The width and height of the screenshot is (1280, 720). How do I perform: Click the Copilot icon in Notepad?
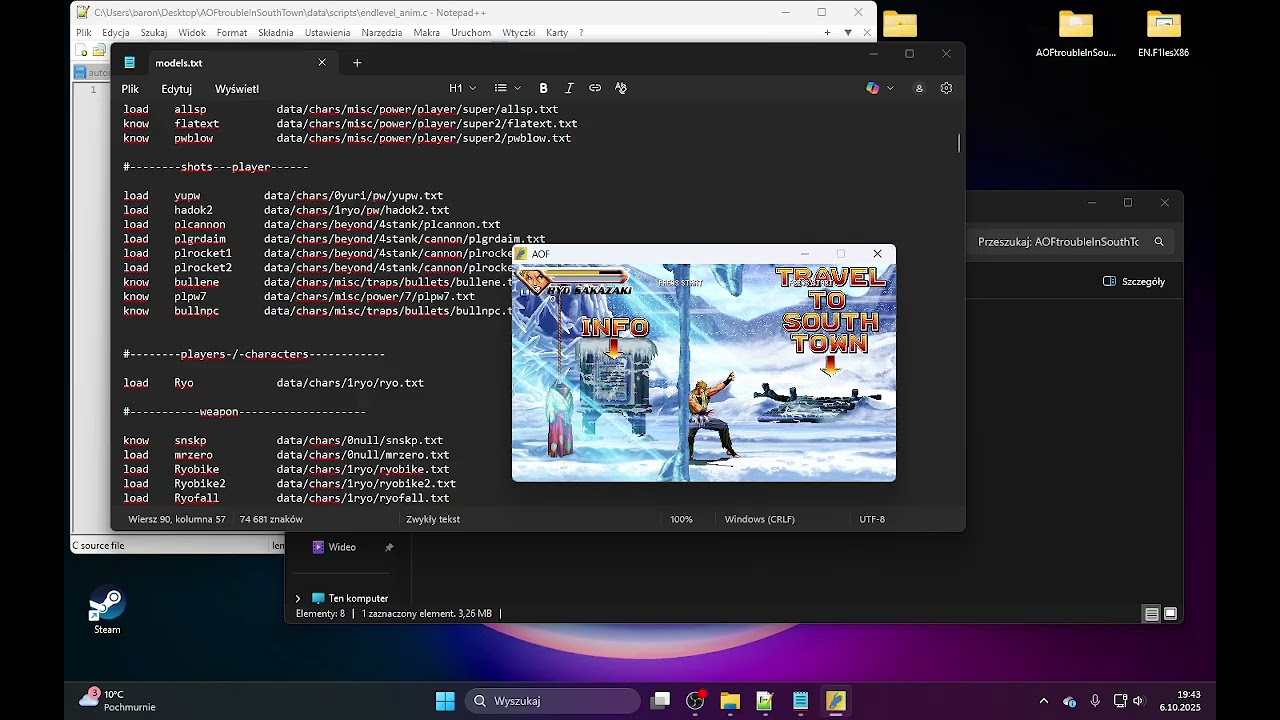tap(873, 88)
